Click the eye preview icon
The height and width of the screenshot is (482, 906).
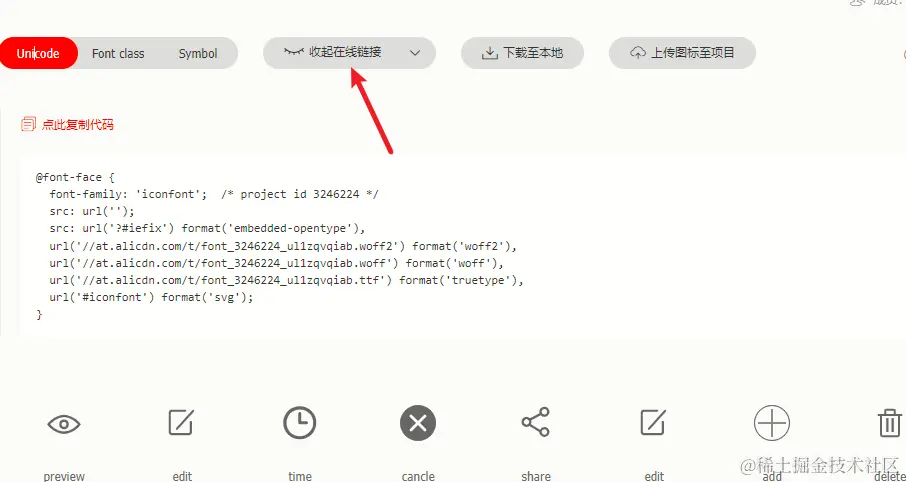tap(64, 425)
